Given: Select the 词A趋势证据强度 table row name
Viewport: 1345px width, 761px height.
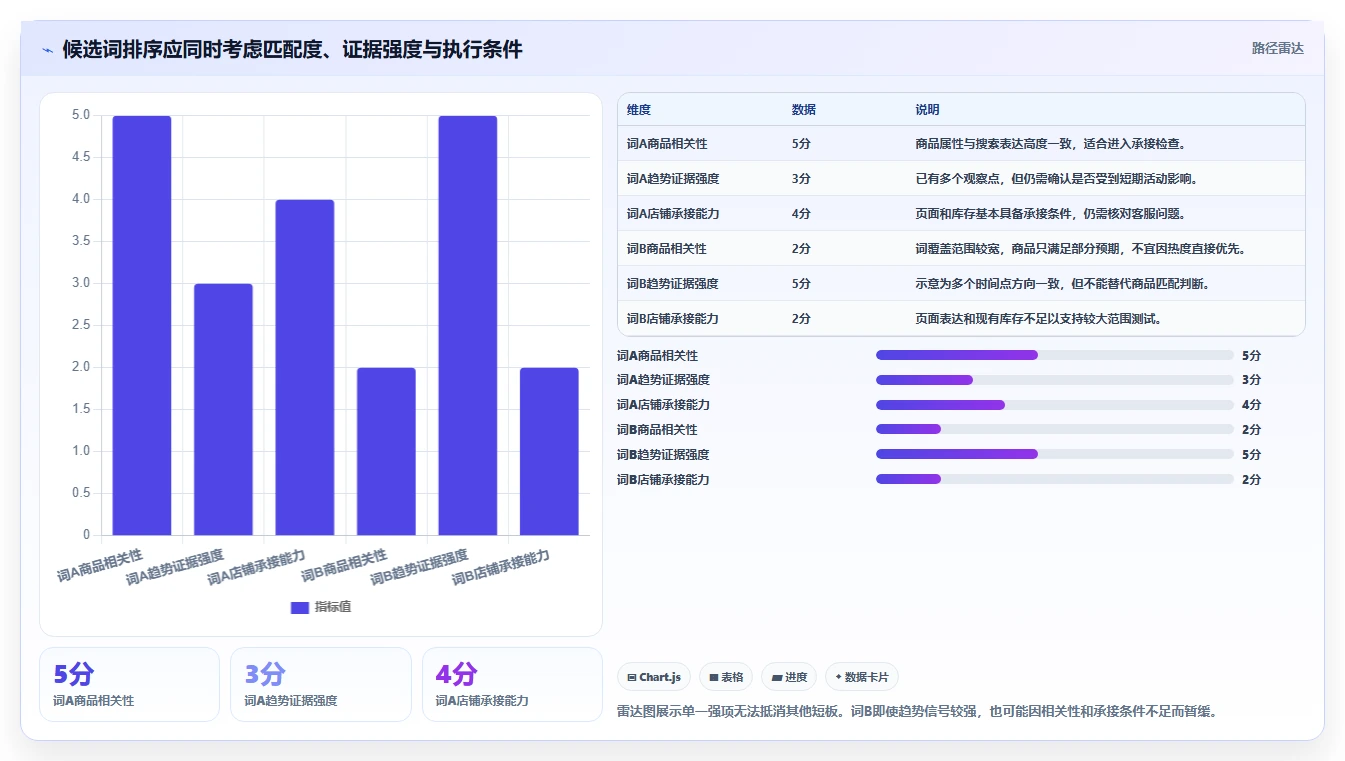Looking at the screenshot, I should 673,179.
